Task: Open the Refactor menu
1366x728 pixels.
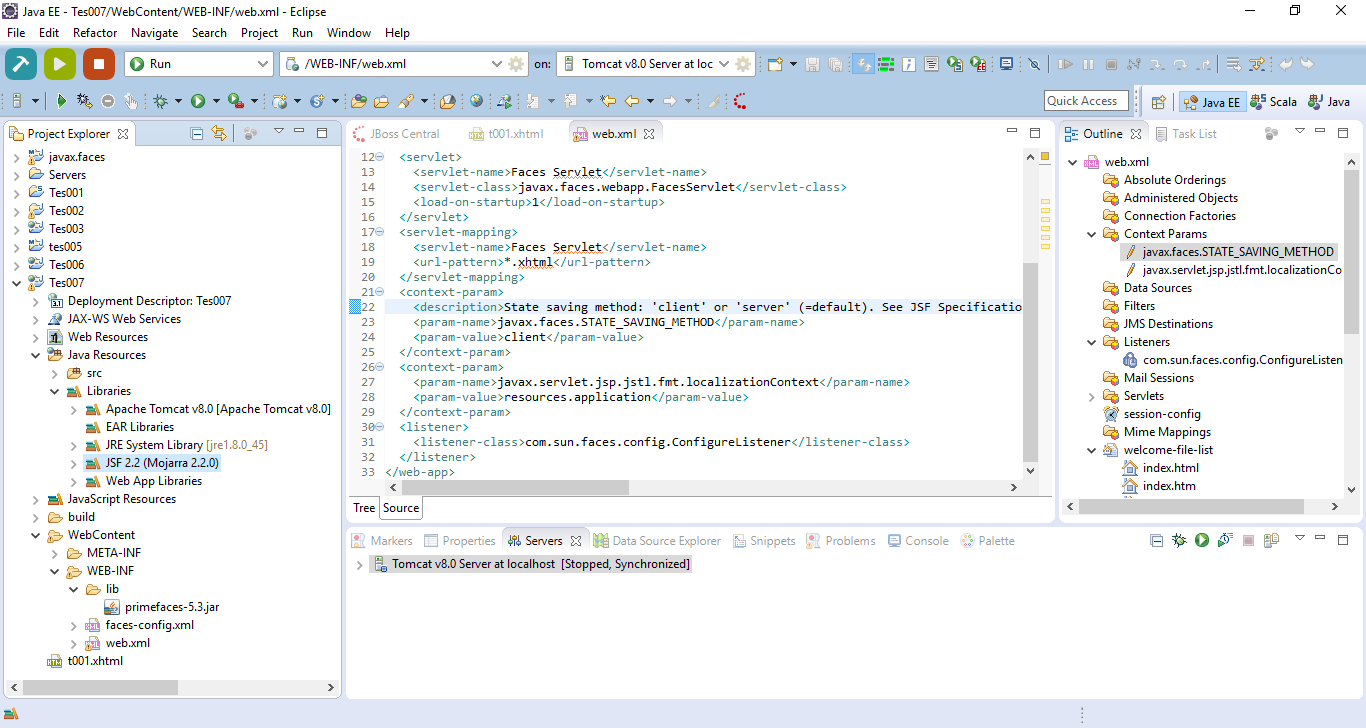Action: point(95,33)
